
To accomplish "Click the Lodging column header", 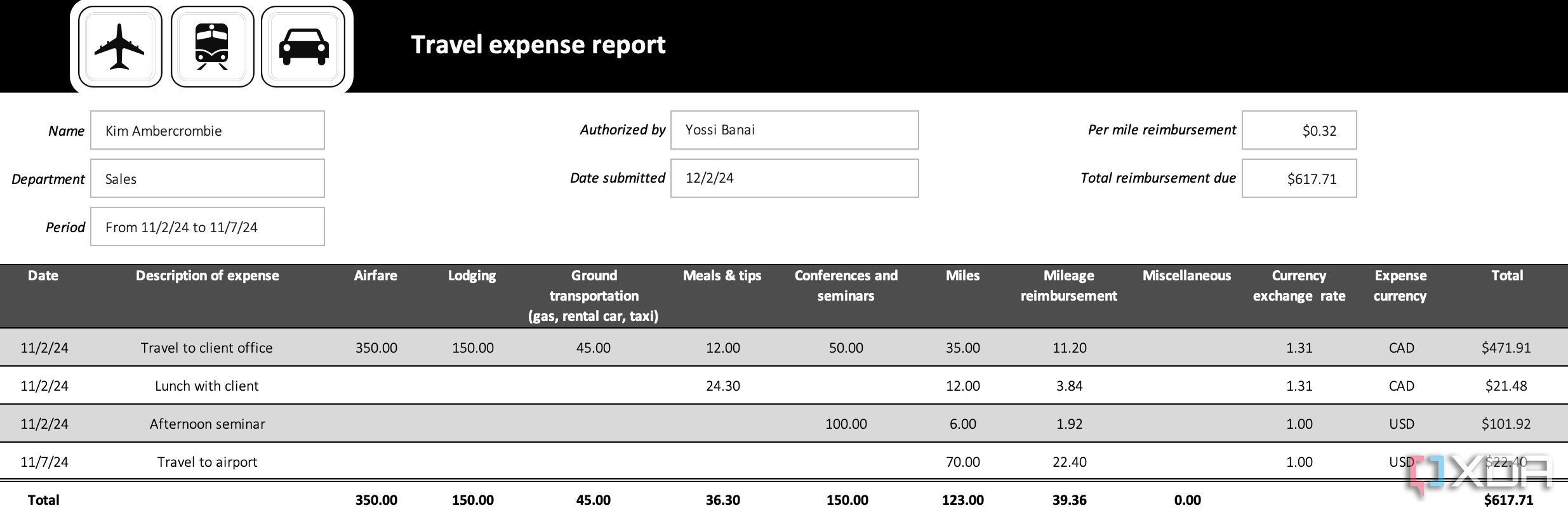I will pyautogui.click(x=472, y=276).
